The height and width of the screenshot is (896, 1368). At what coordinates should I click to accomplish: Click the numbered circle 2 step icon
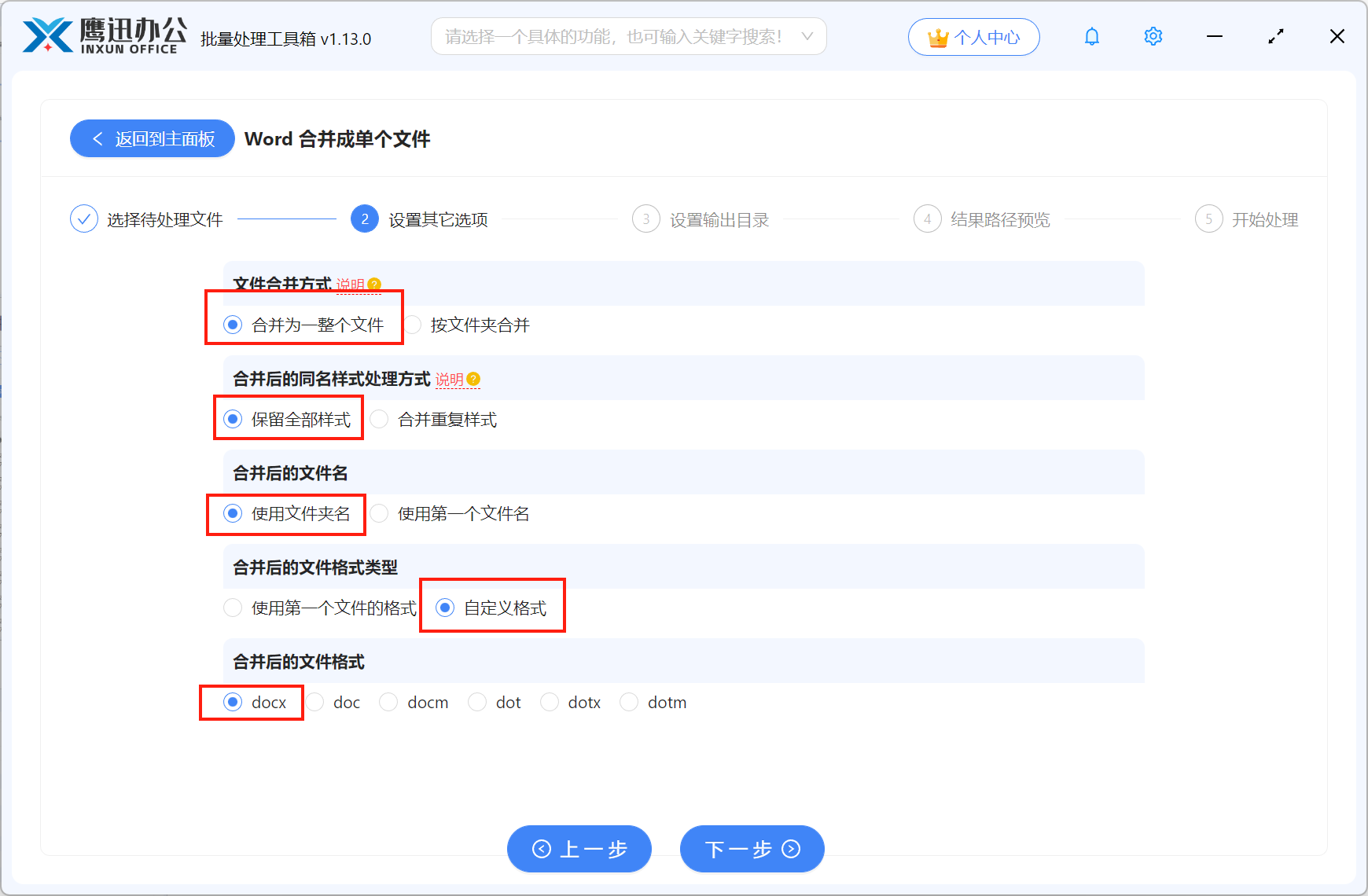pos(364,218)
